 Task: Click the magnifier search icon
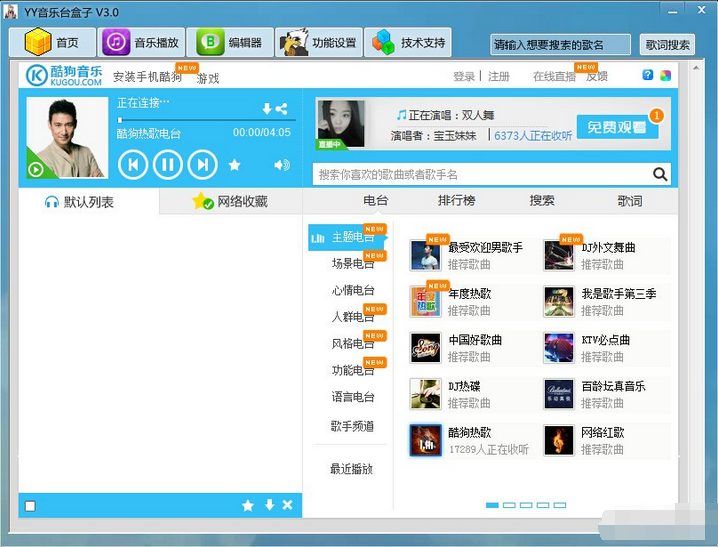tap(660, 174)
